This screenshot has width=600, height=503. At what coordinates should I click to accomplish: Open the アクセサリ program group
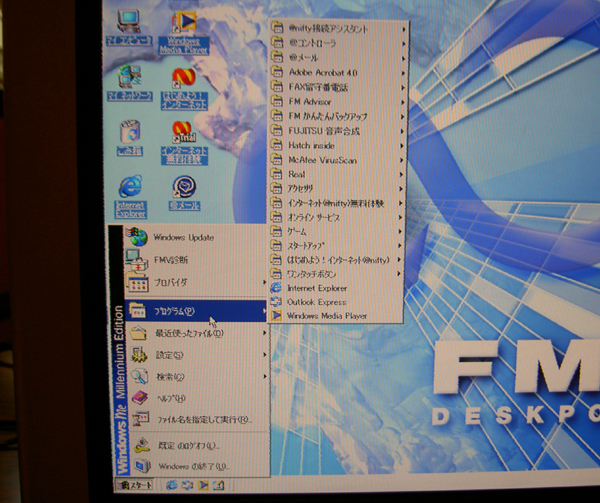336,188
